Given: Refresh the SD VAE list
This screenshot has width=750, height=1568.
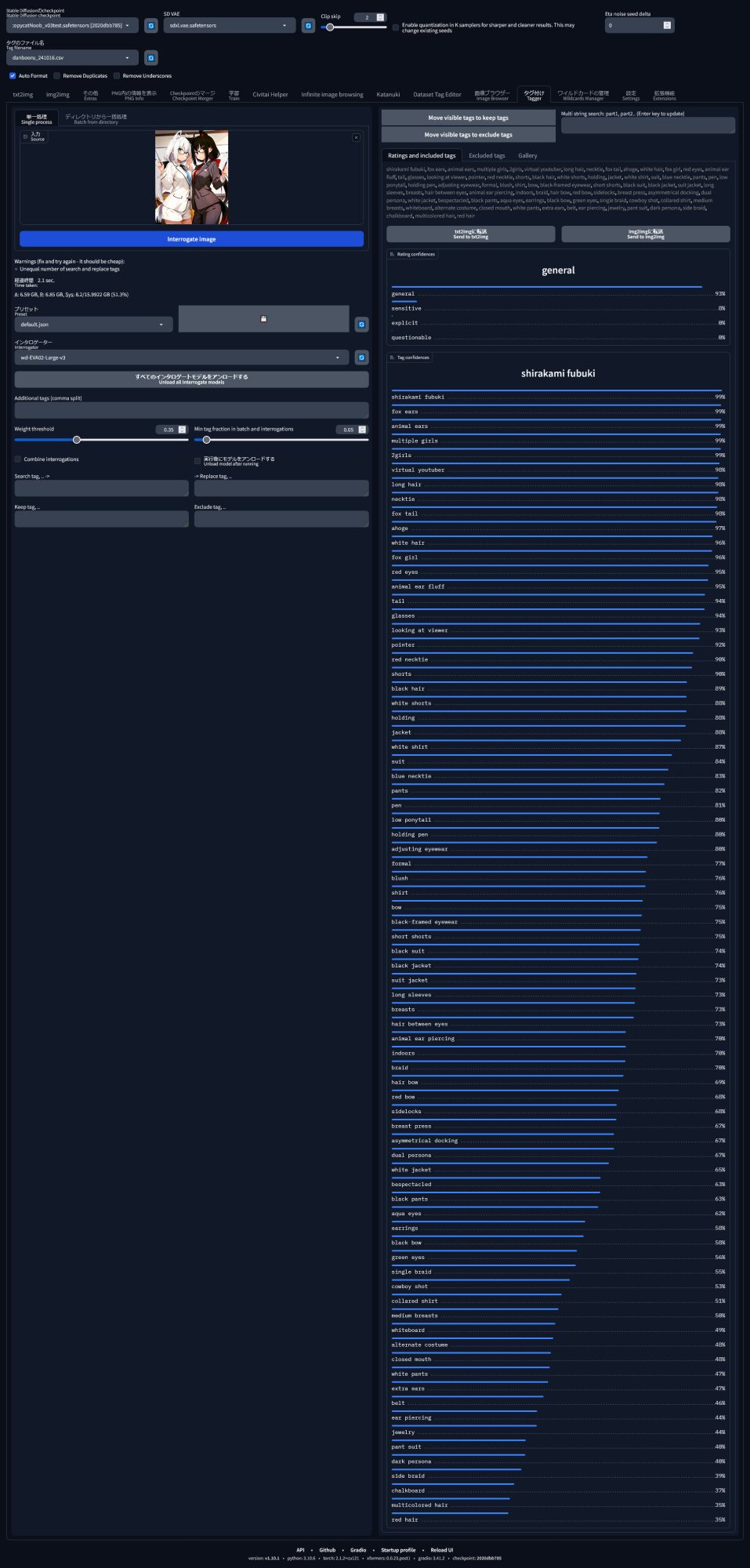Looking at the screenshot, I should [x=308, y=26].
